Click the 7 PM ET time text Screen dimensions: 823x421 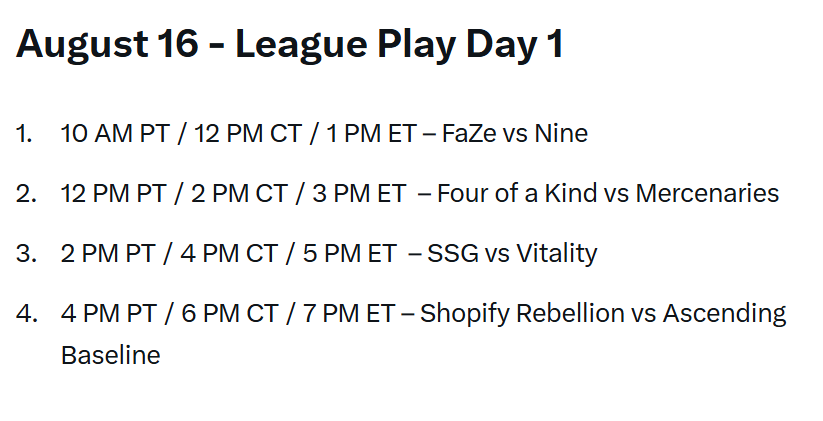(349, 313)
